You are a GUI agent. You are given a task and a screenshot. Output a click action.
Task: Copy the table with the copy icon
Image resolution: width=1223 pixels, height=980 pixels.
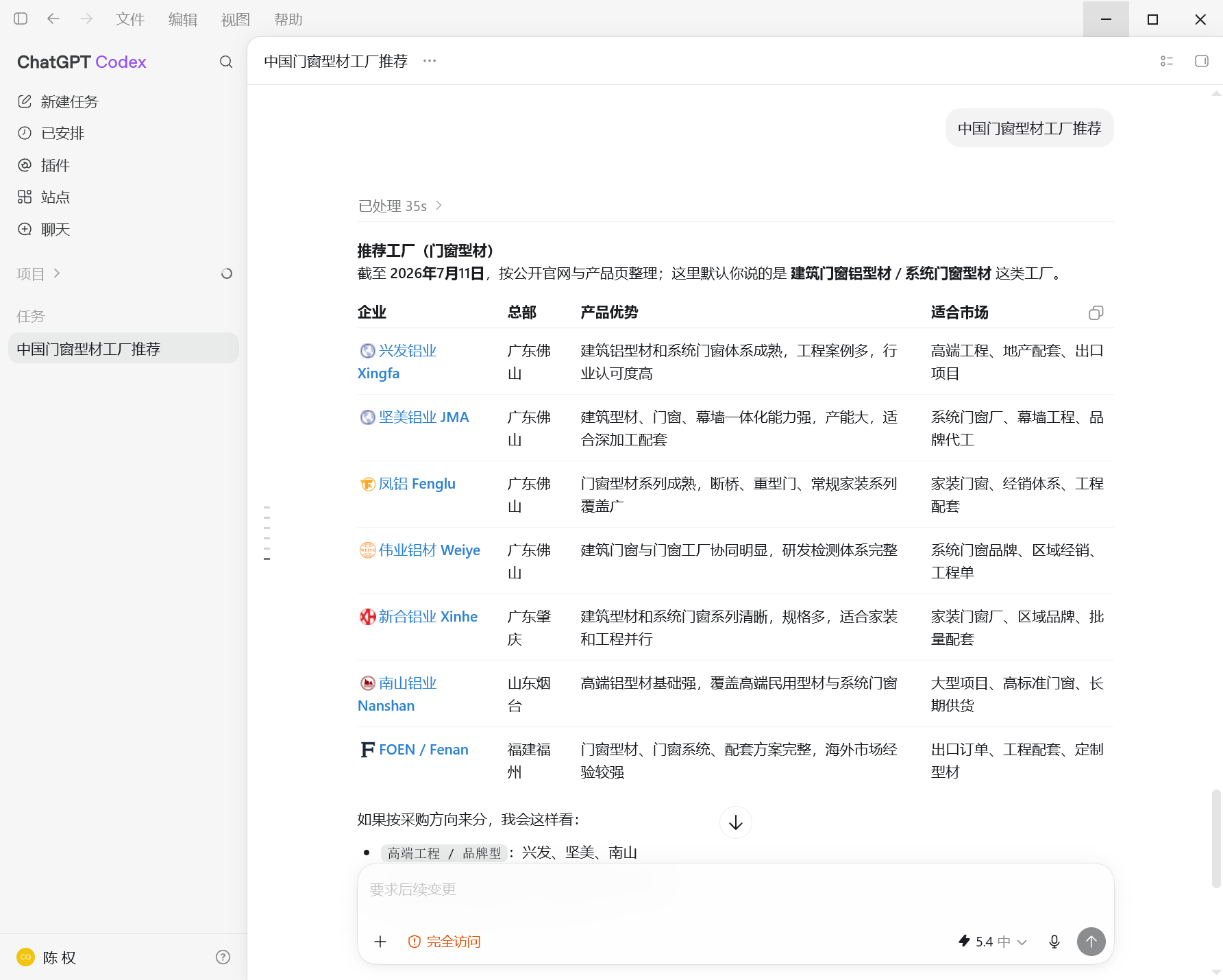pos(1096,313)
